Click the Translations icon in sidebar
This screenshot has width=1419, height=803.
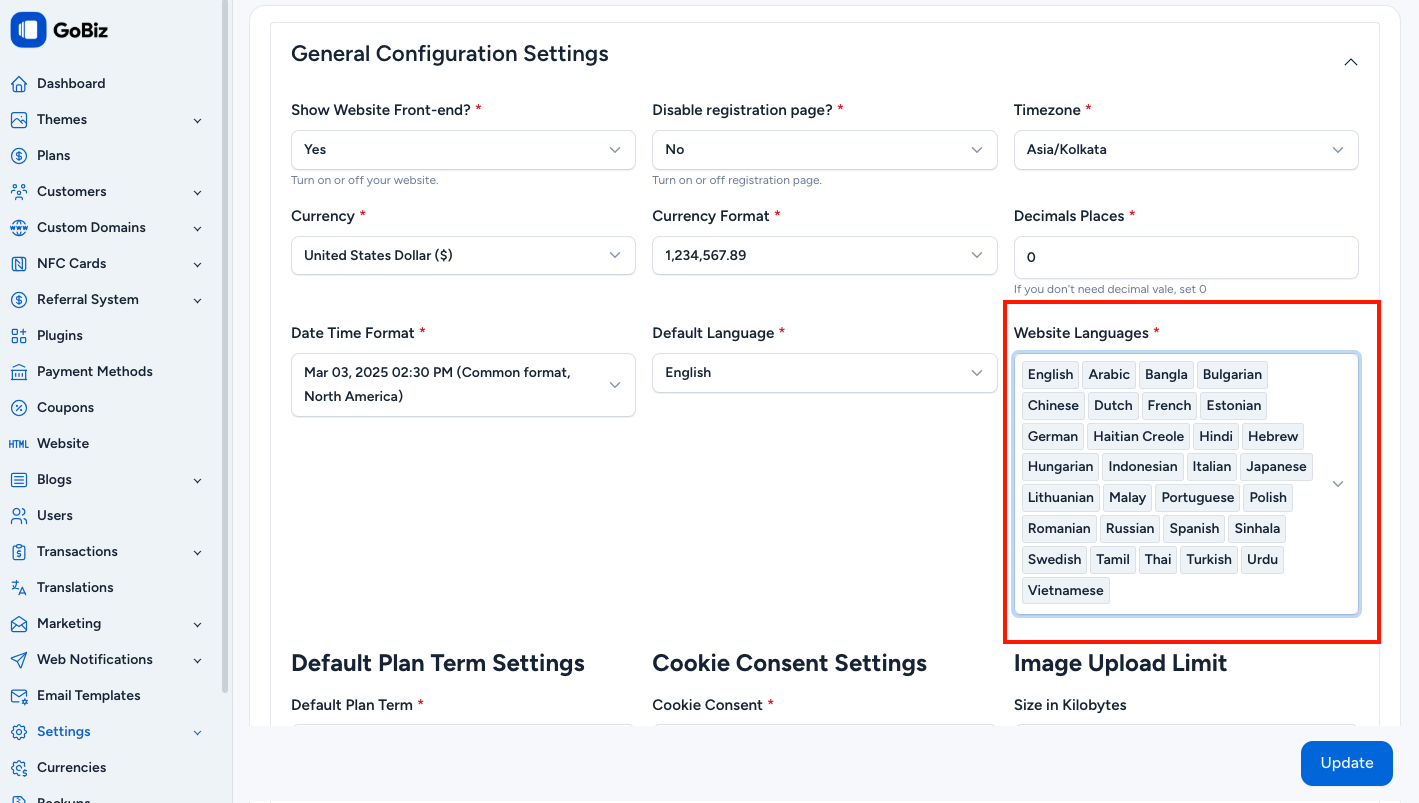click(x=19, y=588)
